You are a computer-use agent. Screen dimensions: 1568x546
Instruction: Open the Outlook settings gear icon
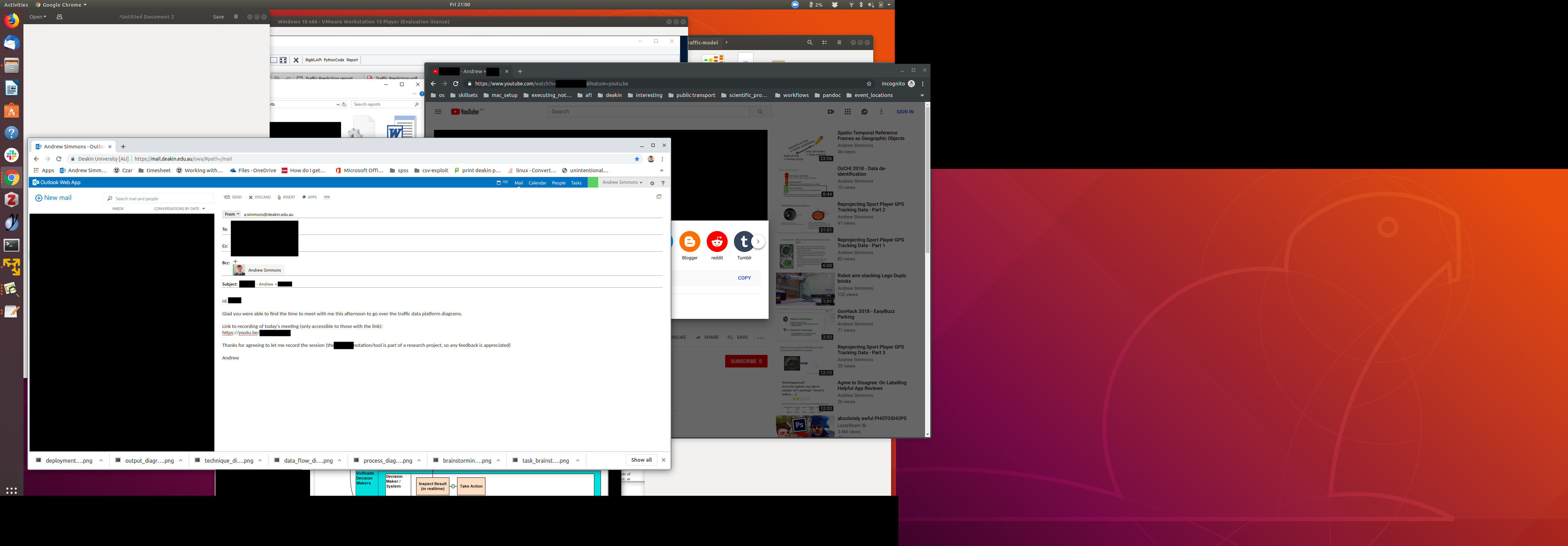(x=652, y=183)
